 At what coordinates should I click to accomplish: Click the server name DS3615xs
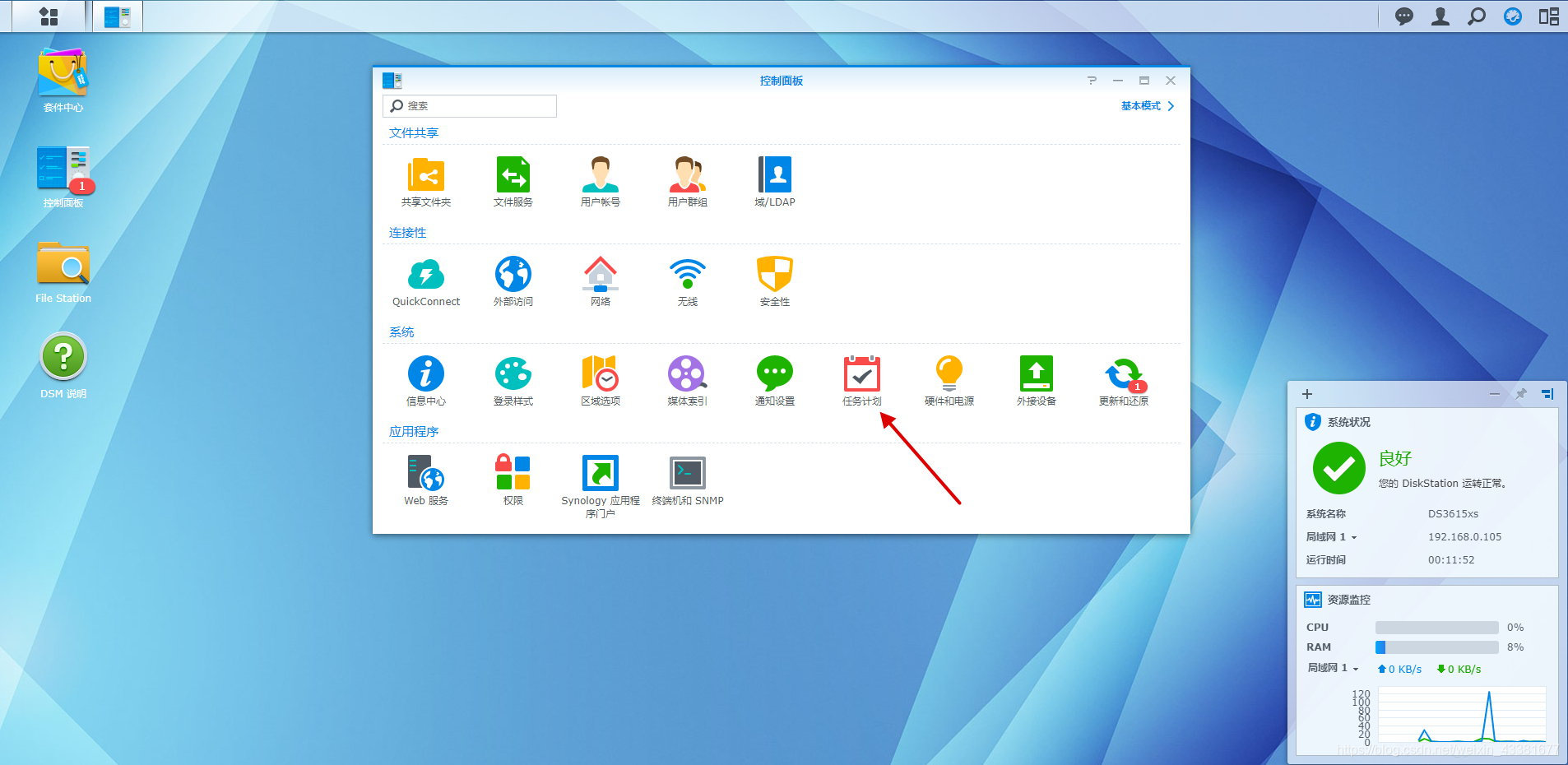[1453, 514]
